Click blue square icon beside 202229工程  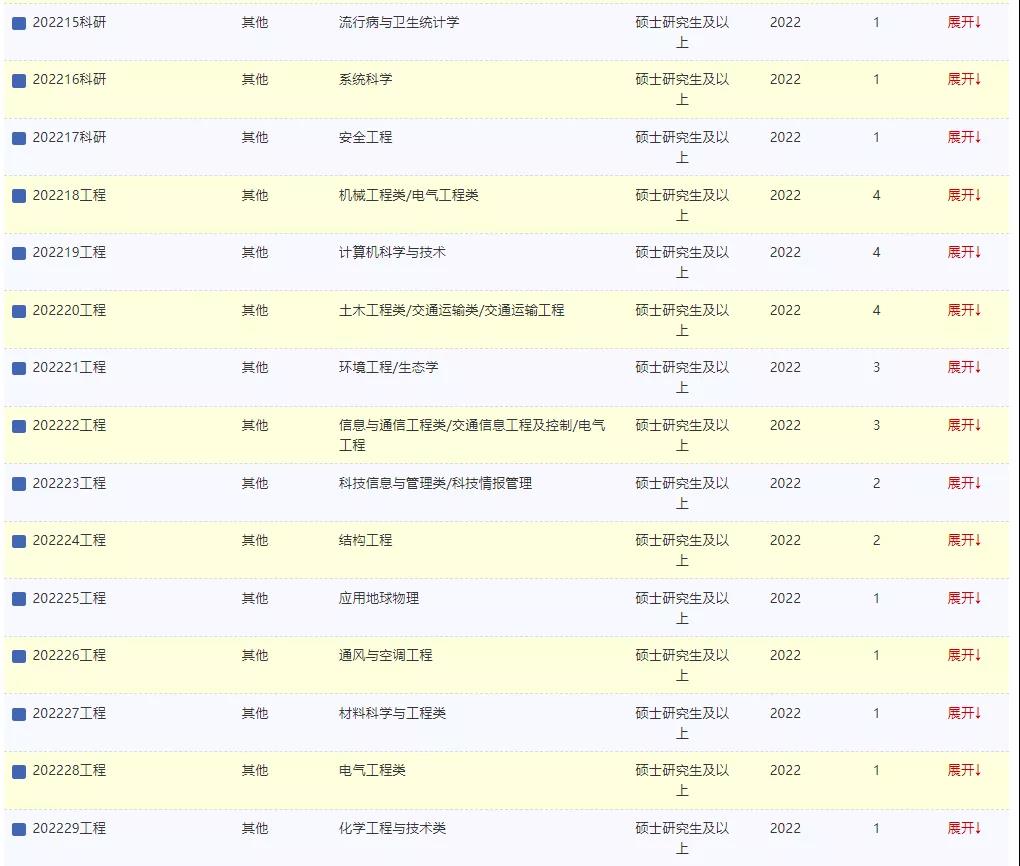point(19,829)
